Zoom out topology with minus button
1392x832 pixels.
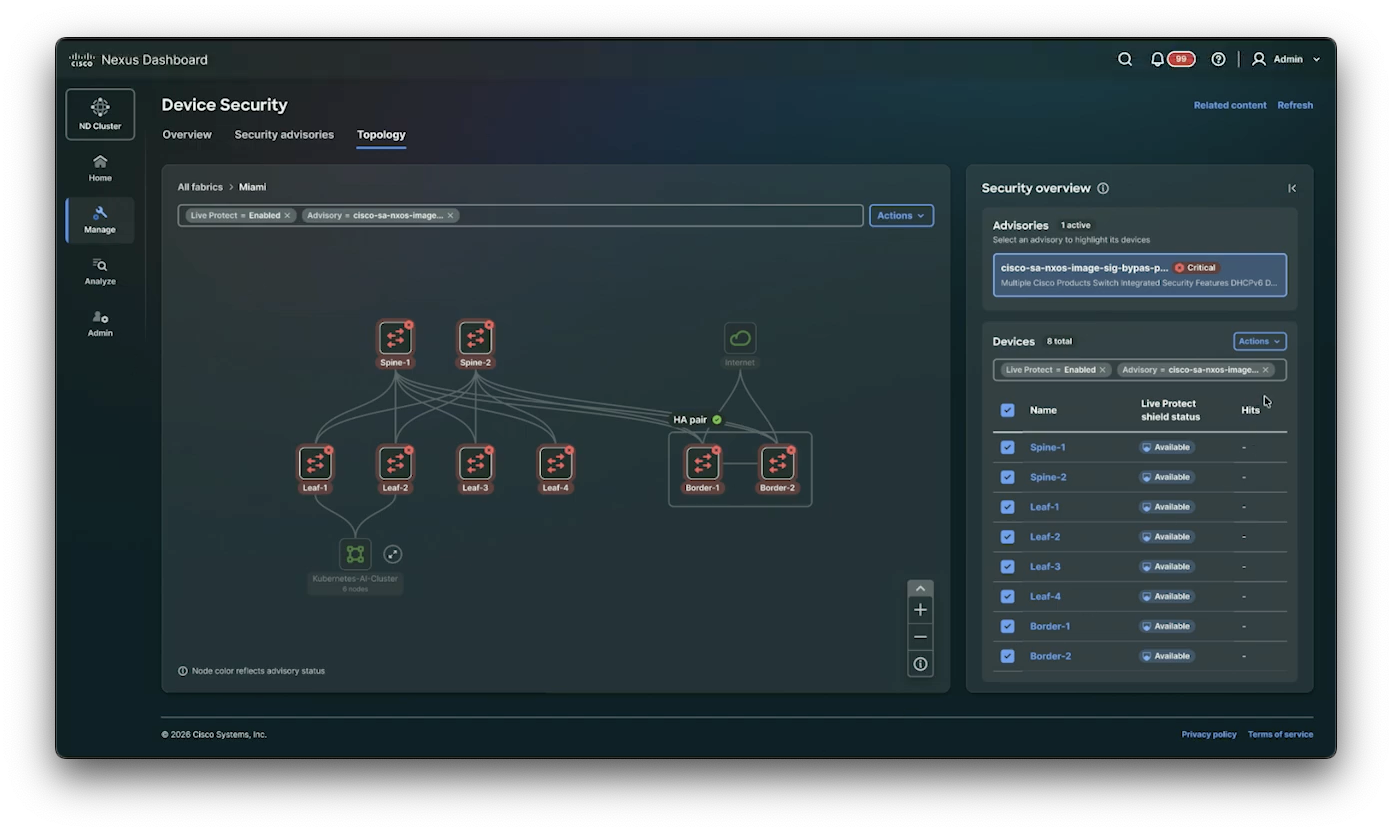tap(920, 637)
